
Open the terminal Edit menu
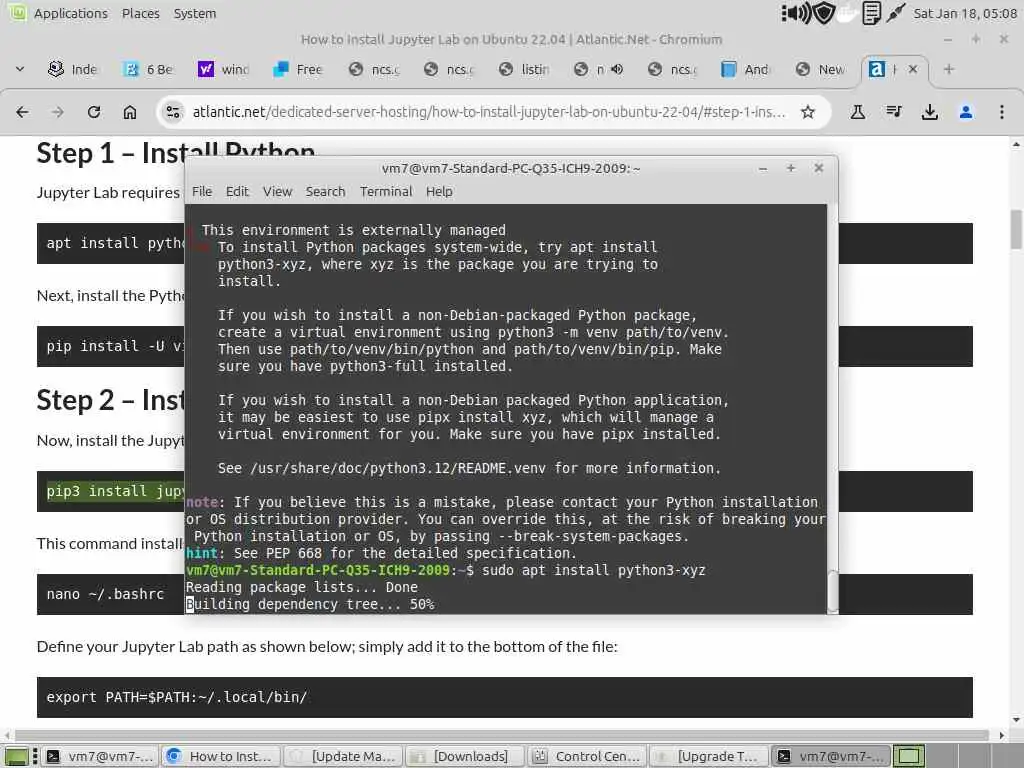237,191
